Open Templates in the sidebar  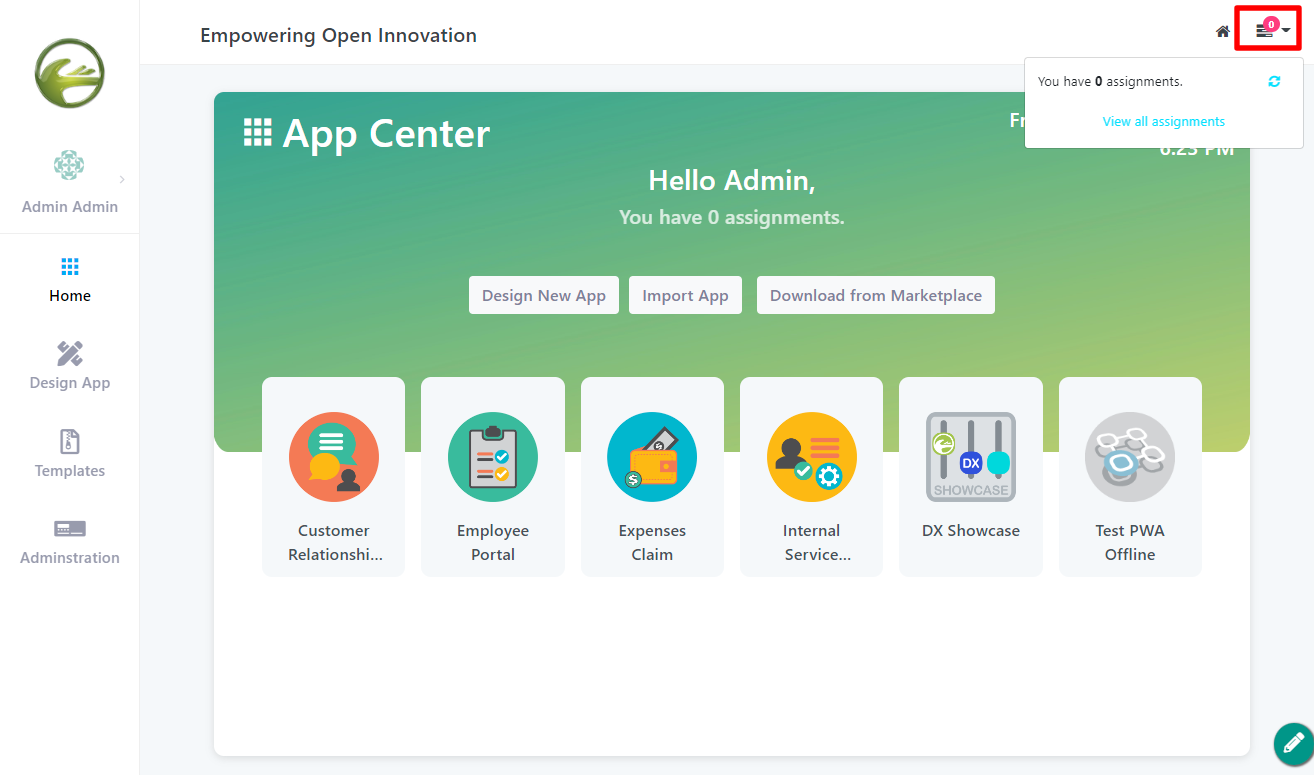[x=70, y=454]
